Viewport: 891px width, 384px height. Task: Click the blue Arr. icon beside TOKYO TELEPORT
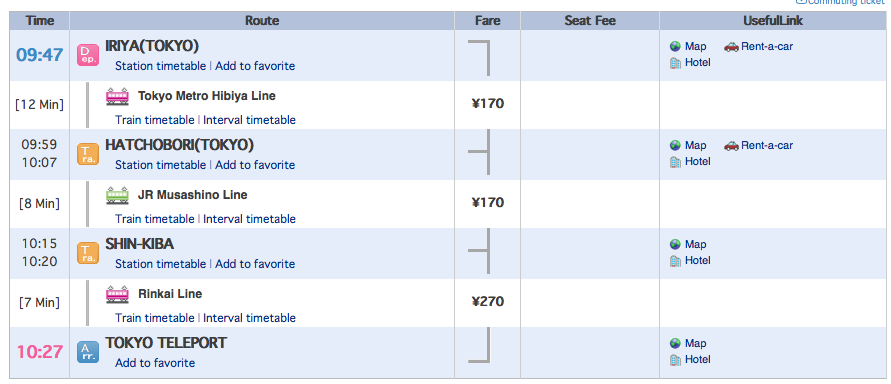pos(88,352)
